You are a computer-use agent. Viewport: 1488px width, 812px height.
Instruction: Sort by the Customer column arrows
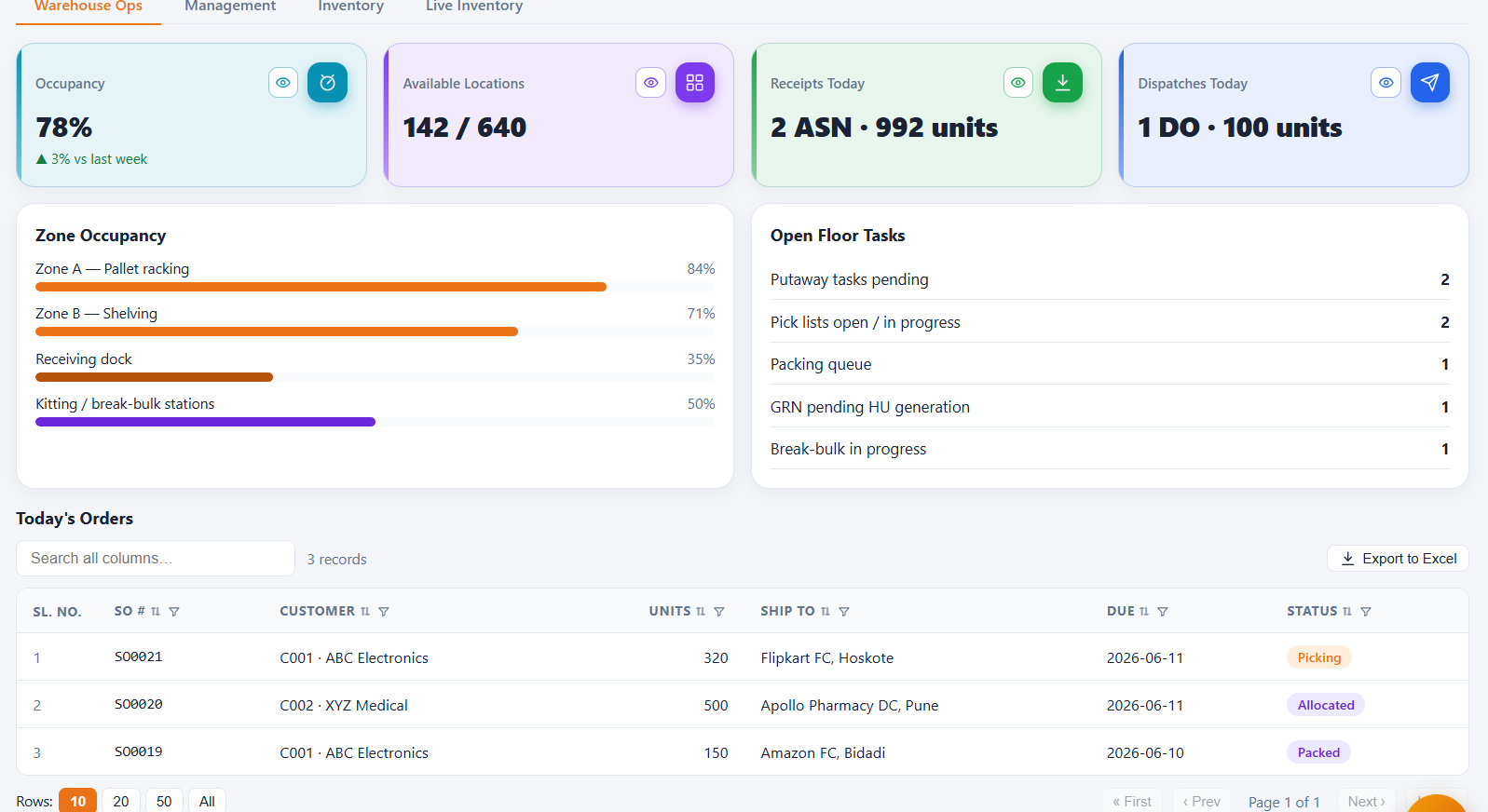point(365,612)
